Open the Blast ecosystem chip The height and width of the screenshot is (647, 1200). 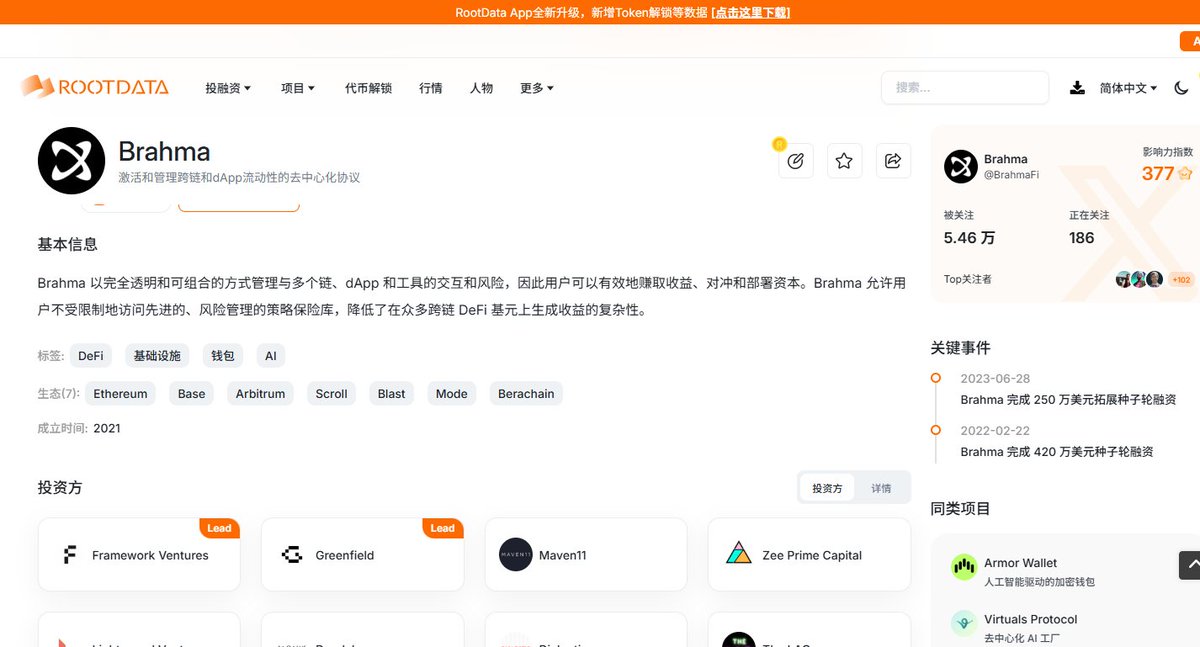391,393
